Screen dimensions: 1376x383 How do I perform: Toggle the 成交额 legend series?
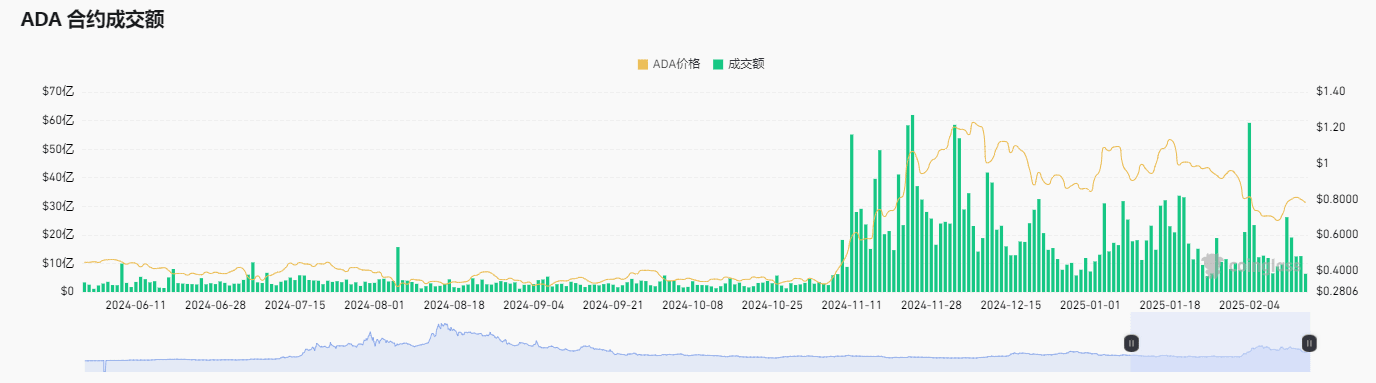coord(738,64)
